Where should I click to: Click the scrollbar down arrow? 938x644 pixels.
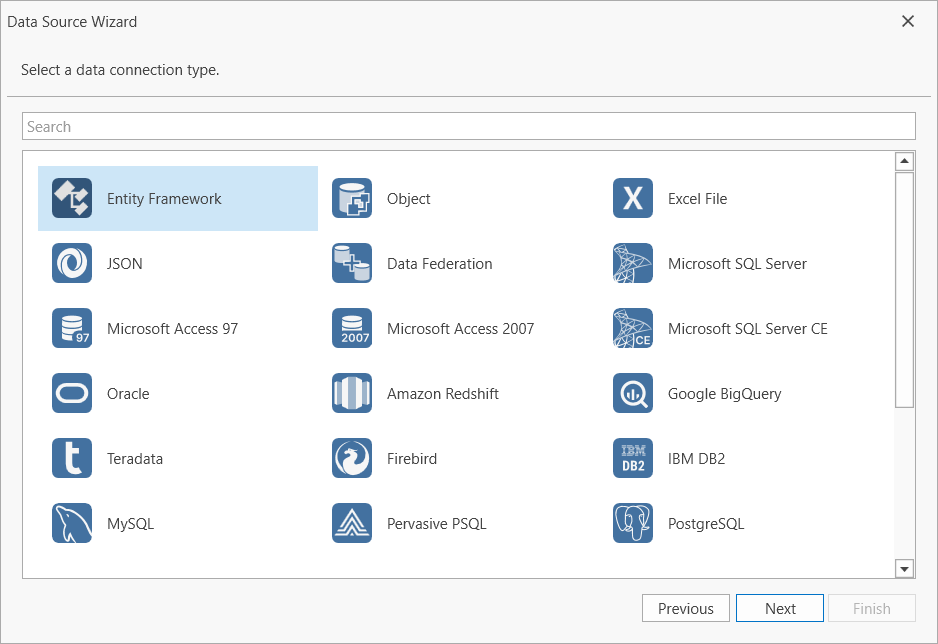(904, 568)
